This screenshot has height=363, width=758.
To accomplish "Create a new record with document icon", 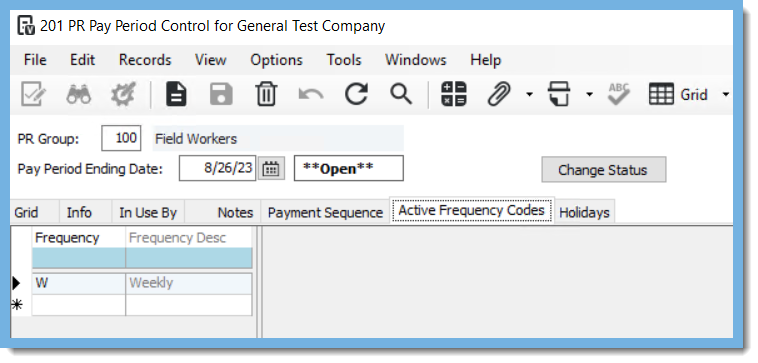I will click(x=176, y=94).
